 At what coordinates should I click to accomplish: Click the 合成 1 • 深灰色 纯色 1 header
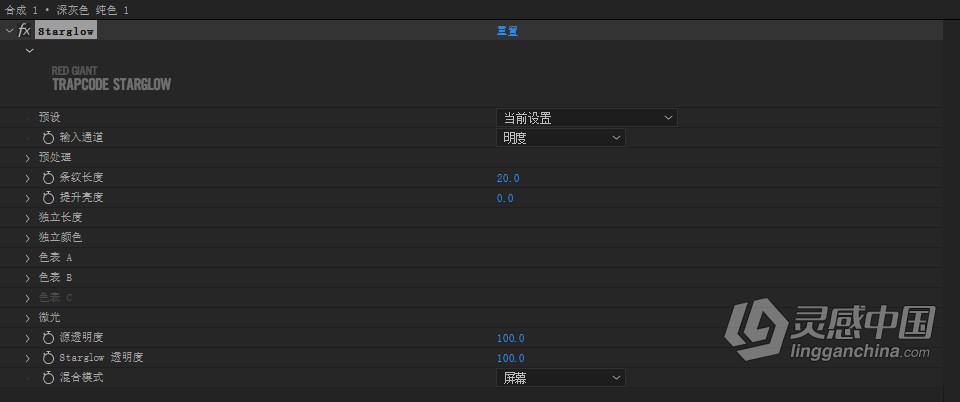[66, 10]
